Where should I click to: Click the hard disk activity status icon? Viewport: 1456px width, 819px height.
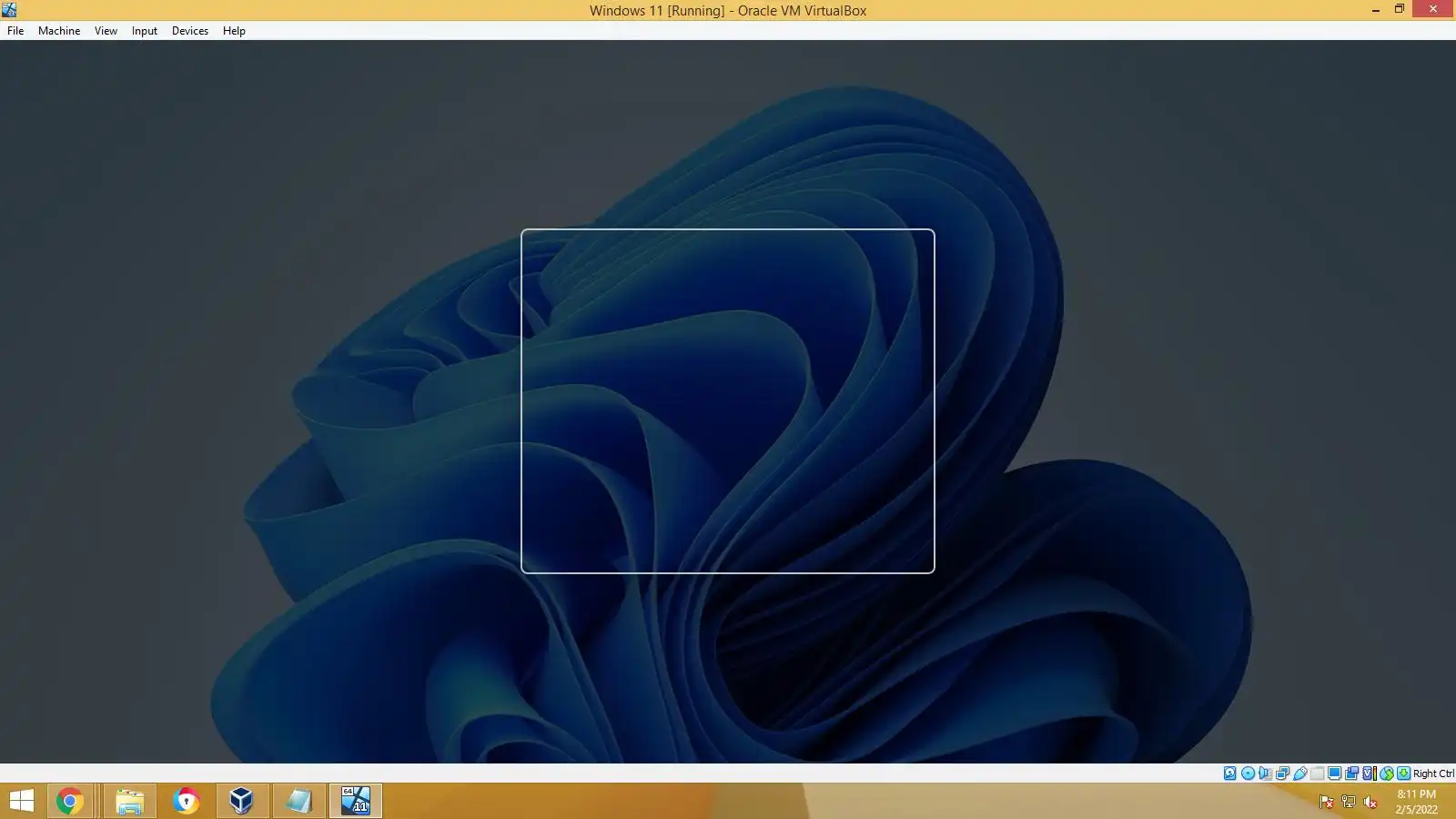point(1230,773)
